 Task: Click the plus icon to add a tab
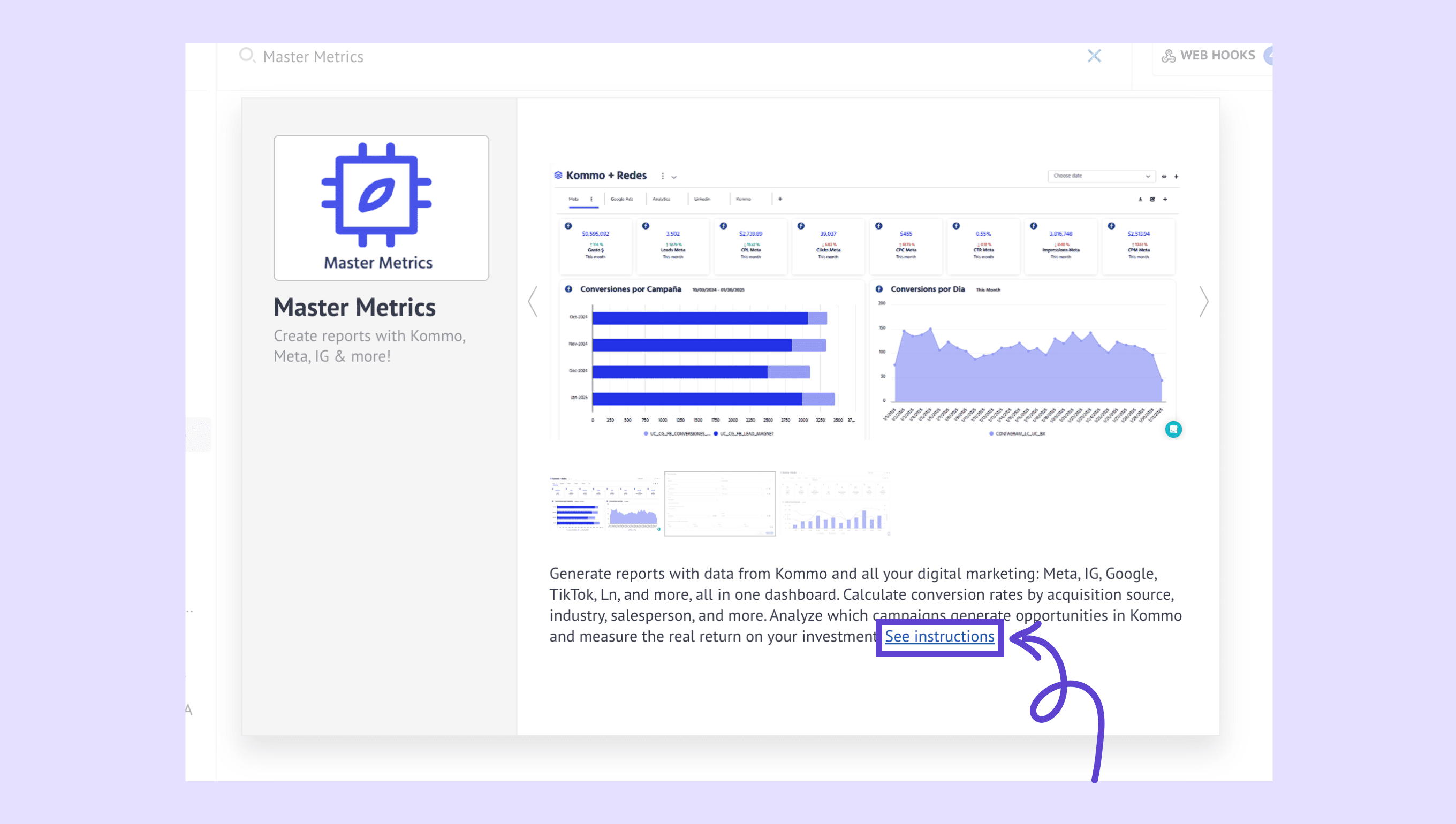pos(780,199)
